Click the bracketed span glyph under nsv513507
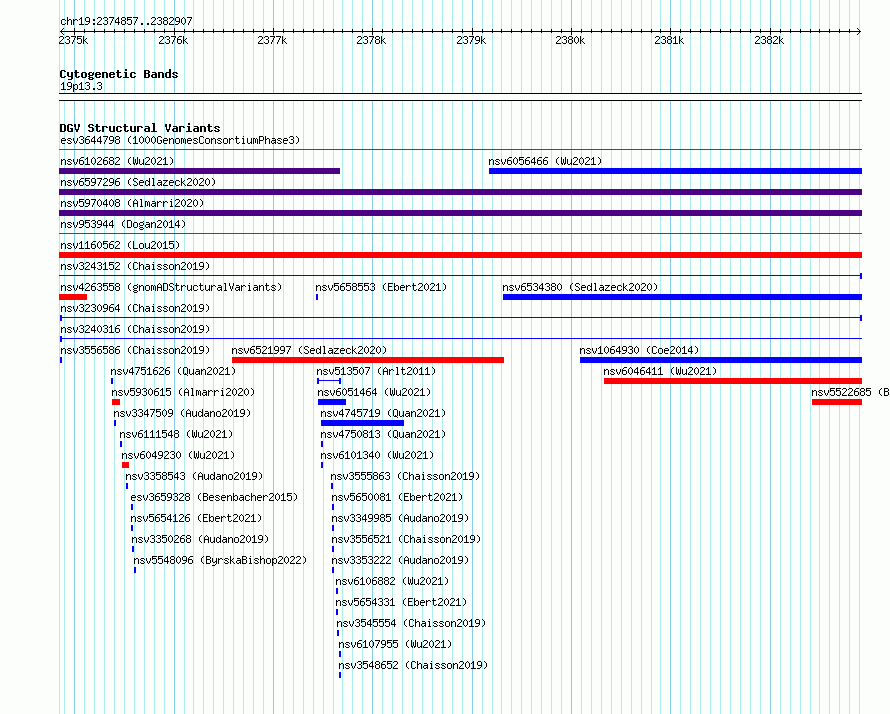Viewport: 890px width, 714px height. point(329,381)
